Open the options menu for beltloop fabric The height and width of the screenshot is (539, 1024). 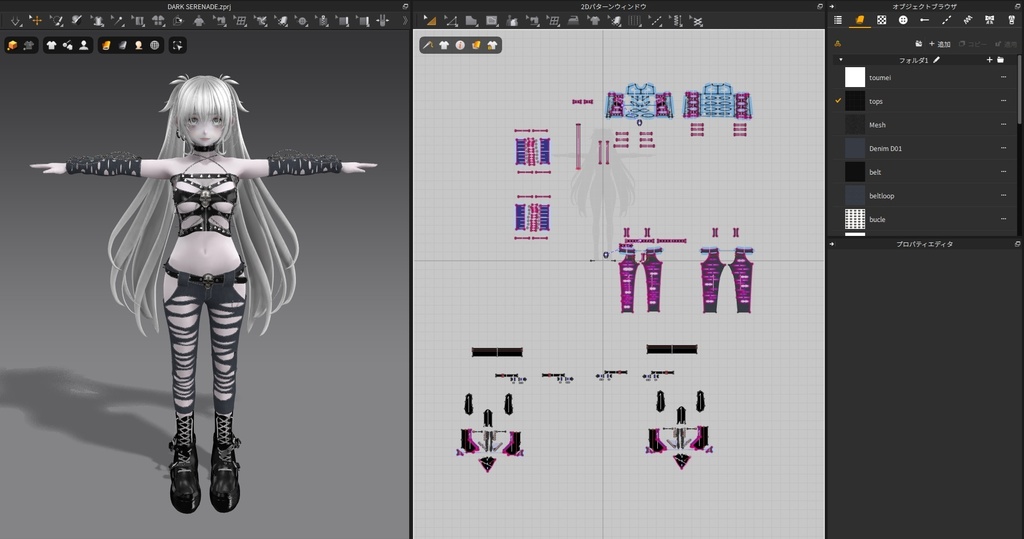tap(1004, 195)
